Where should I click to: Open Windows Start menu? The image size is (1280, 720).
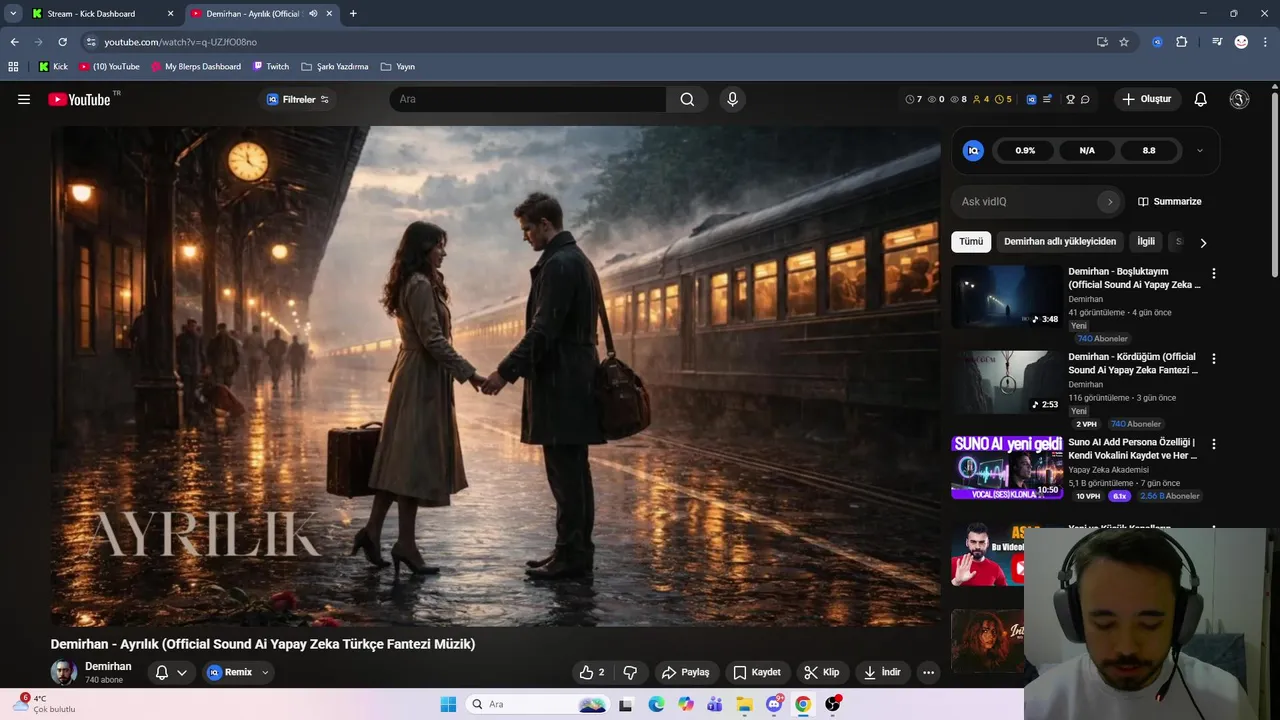(448, 704)
